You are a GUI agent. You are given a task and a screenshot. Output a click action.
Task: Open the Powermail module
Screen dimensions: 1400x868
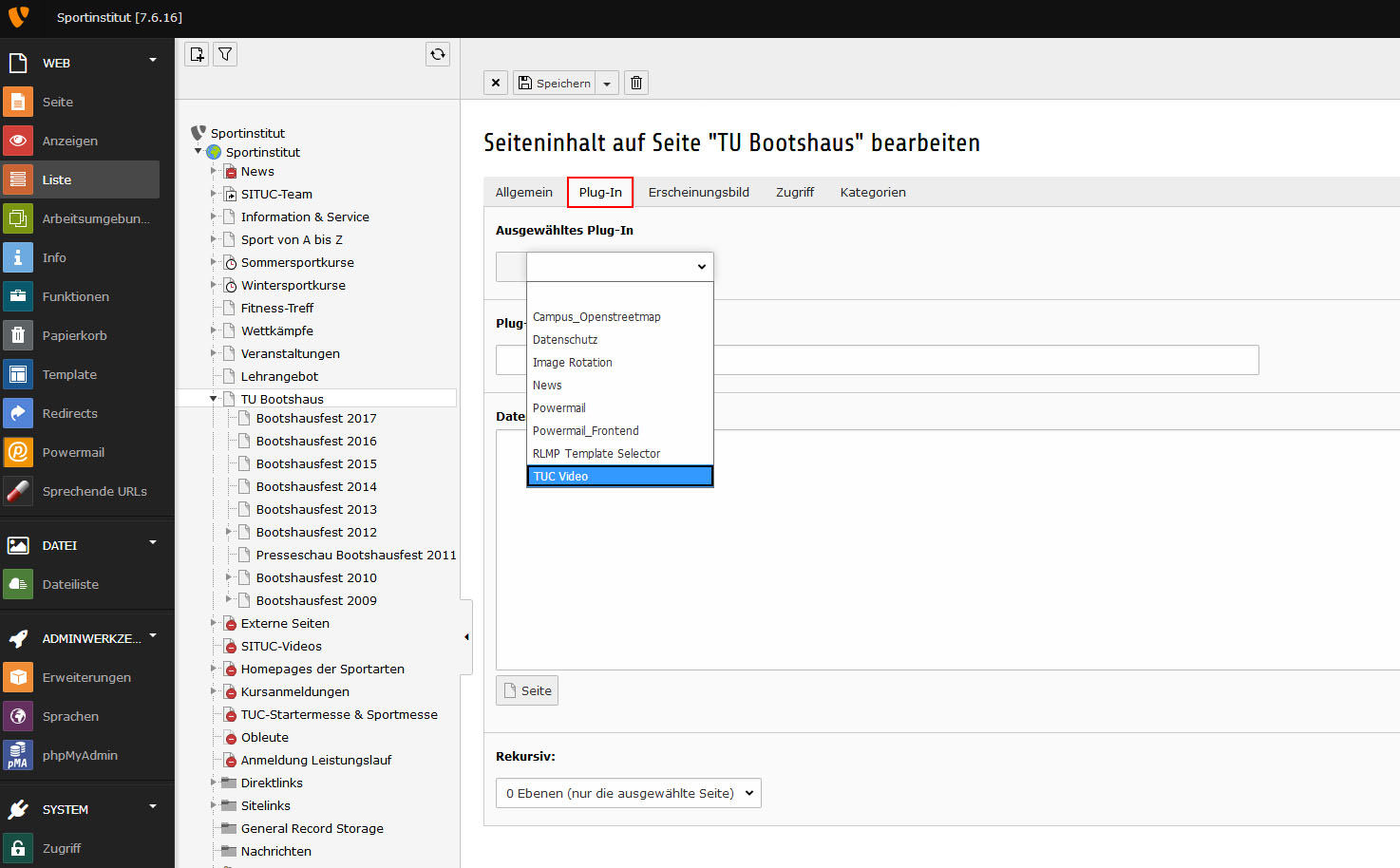73,452
